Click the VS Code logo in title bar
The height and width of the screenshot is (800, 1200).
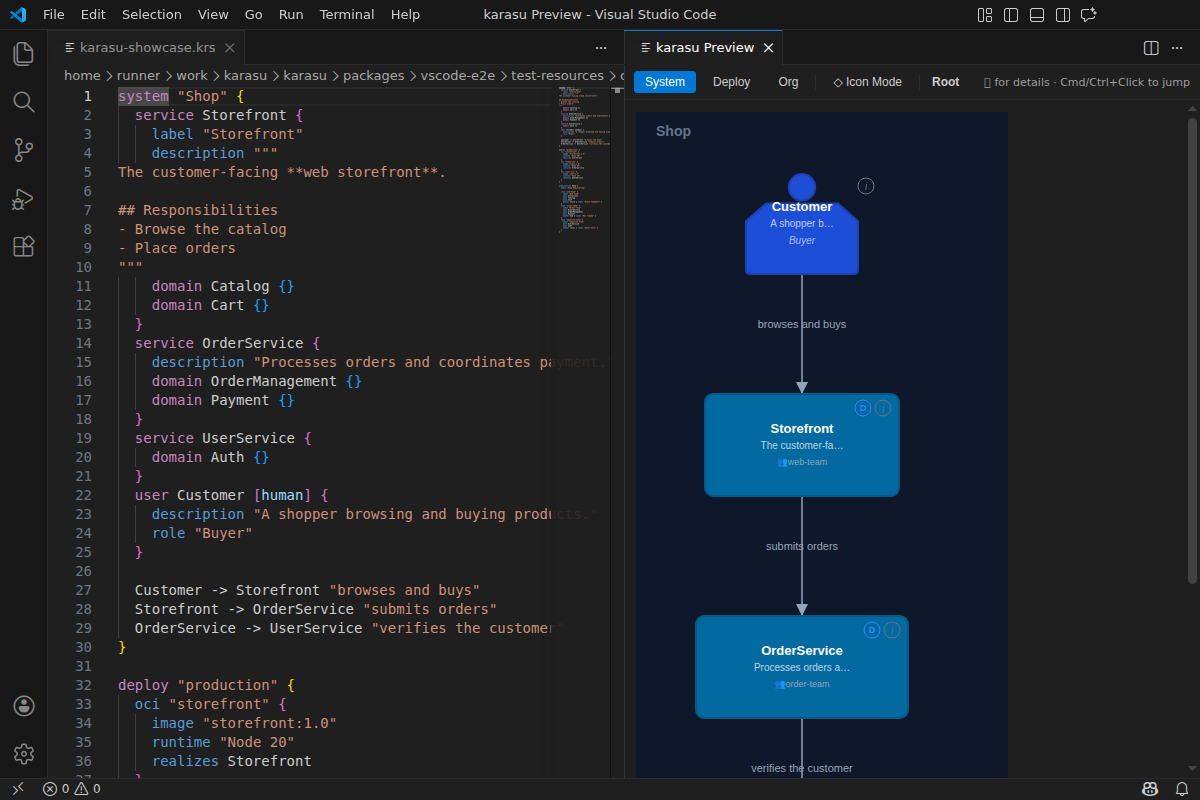click(18, 15)
